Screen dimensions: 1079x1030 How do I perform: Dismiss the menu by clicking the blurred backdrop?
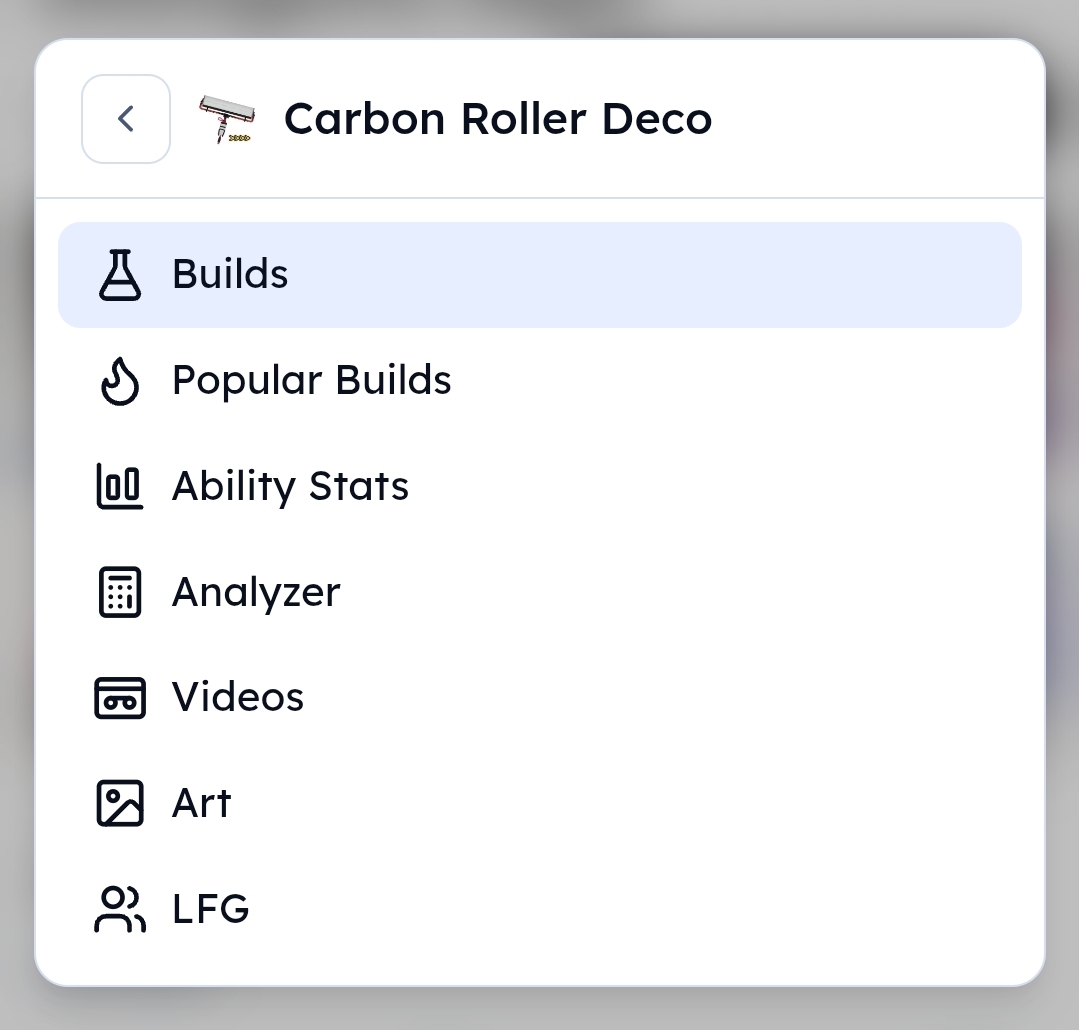coord(540,1010)
